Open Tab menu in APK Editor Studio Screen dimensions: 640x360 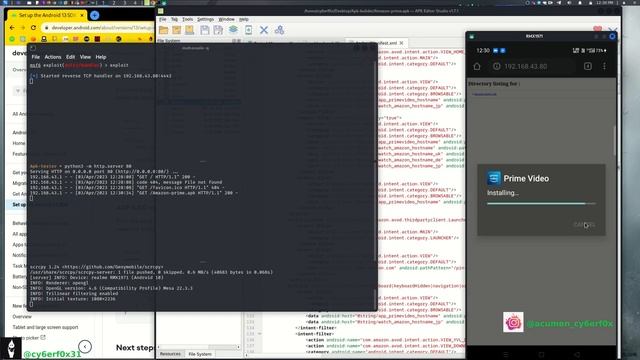[174, 19]
